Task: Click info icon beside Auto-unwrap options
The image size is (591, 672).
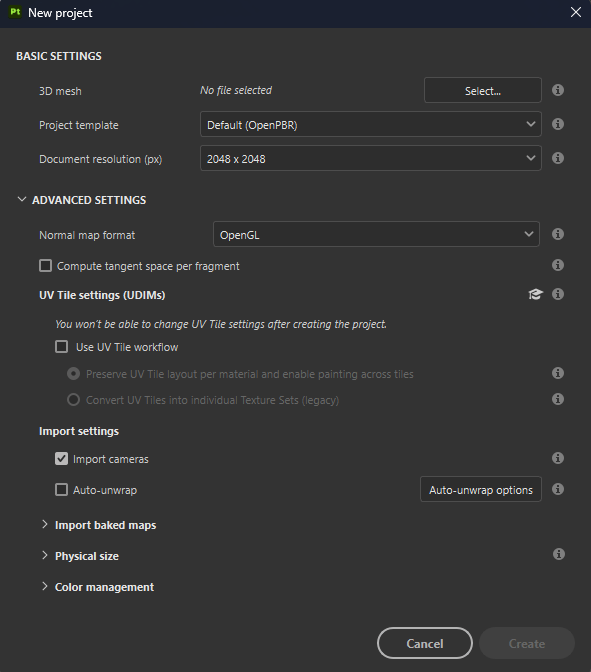Action: 558,489
